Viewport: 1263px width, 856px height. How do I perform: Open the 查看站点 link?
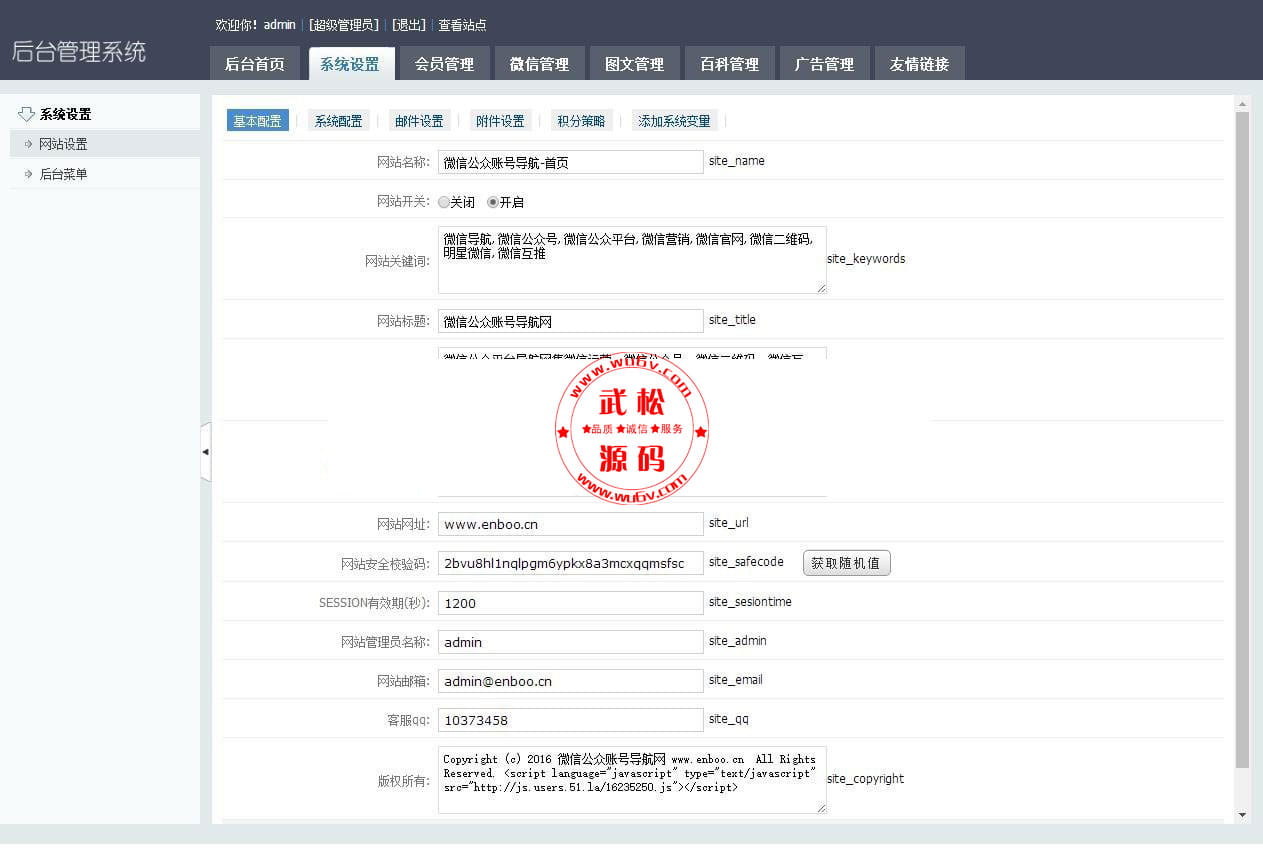pyautogui.click(x=462, y=25)
